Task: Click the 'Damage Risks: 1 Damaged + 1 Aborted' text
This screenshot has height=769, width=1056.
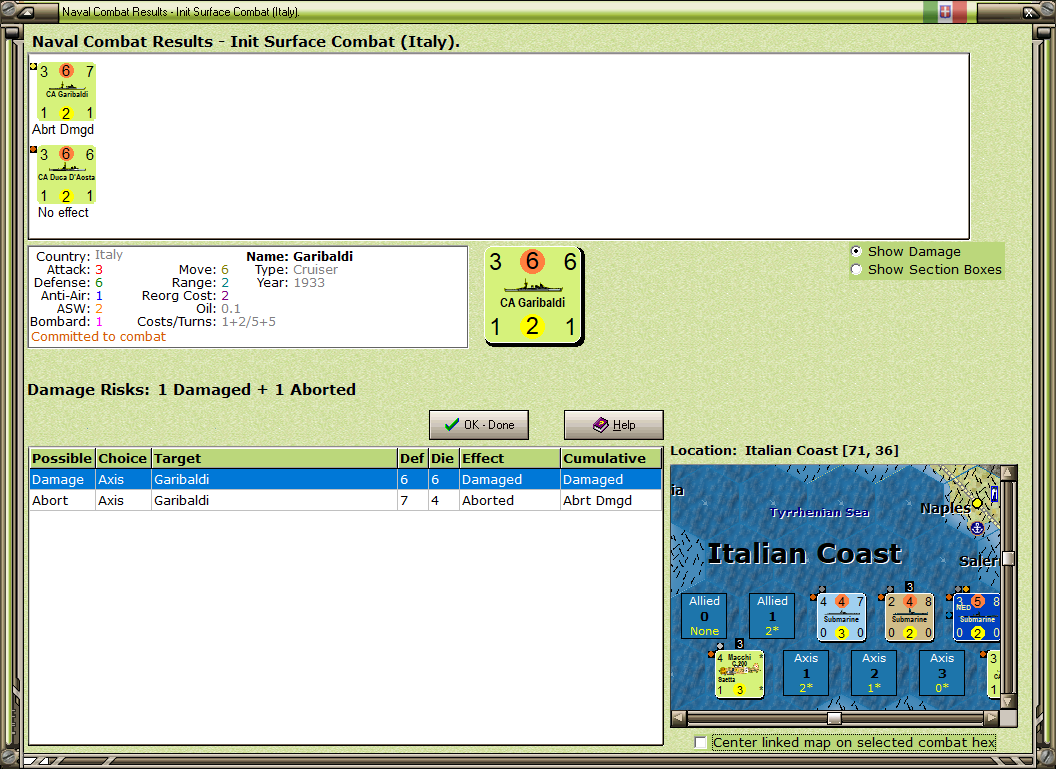Action: (192, 390)
